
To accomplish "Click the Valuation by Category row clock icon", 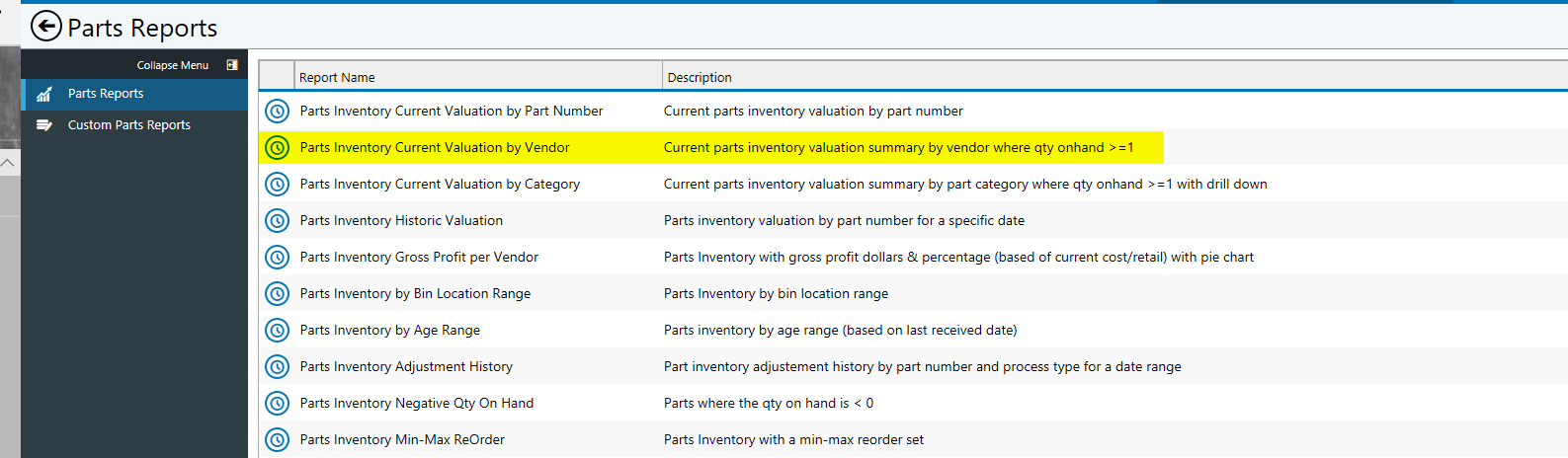I will click(x=278, y=185).
